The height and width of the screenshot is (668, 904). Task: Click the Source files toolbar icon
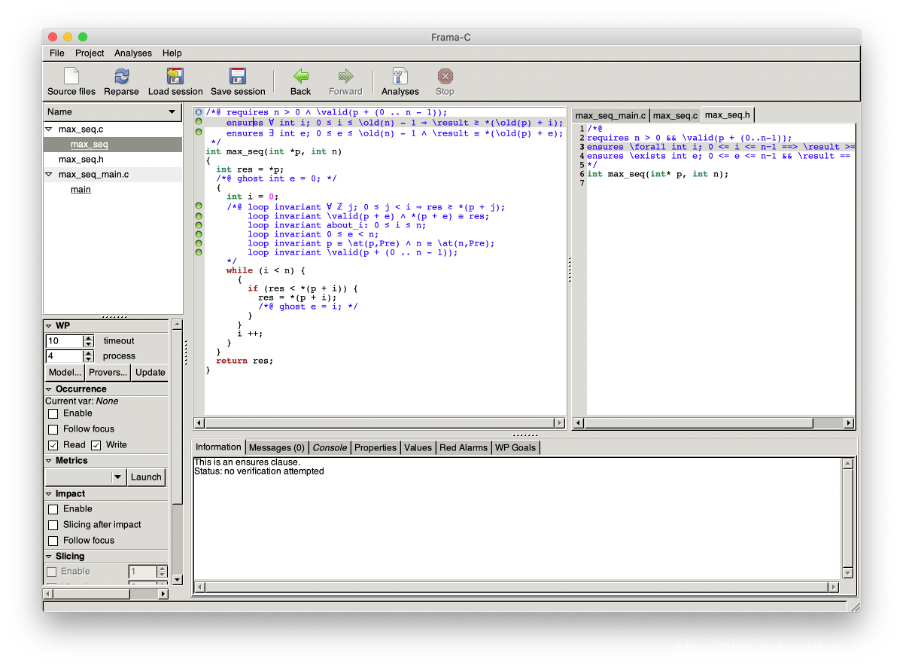pyautogui.click(x=71, y=76)
